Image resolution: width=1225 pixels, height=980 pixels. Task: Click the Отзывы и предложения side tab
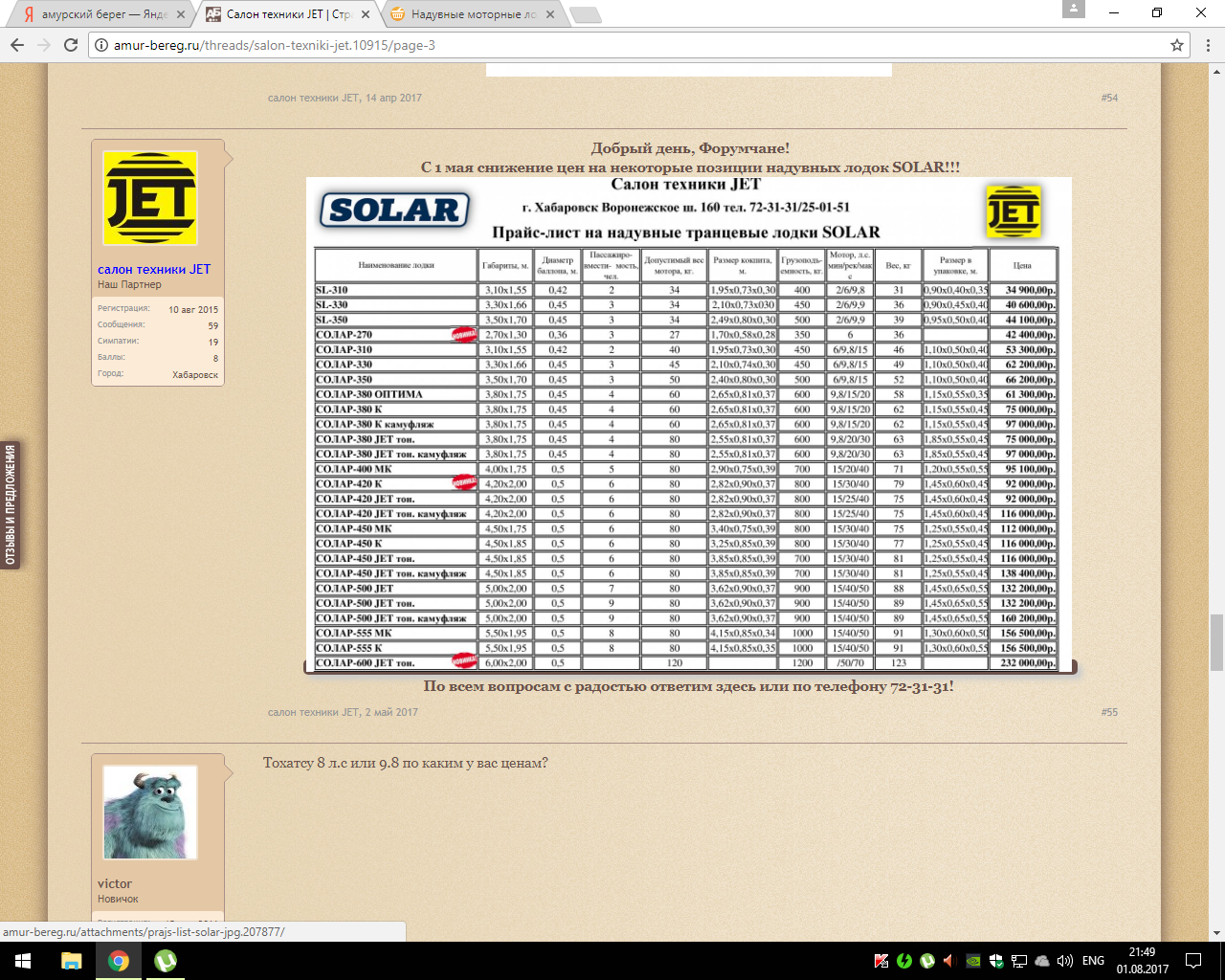(x=11, y=505)
